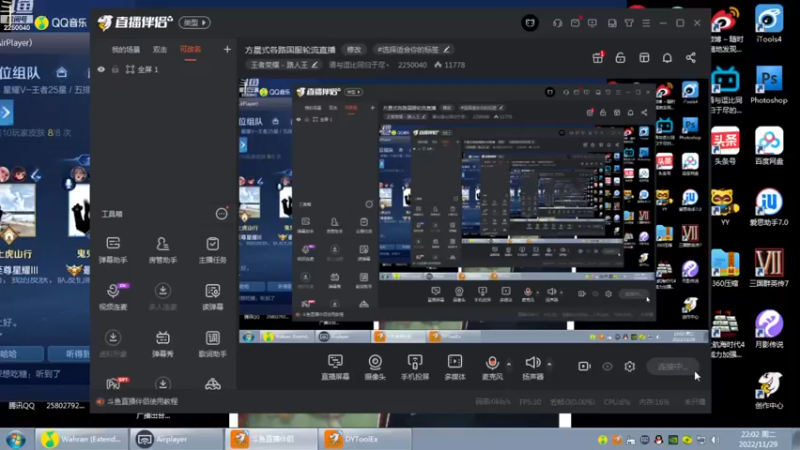Open Photoshop desktop shortcut

[x=768, y=85]
